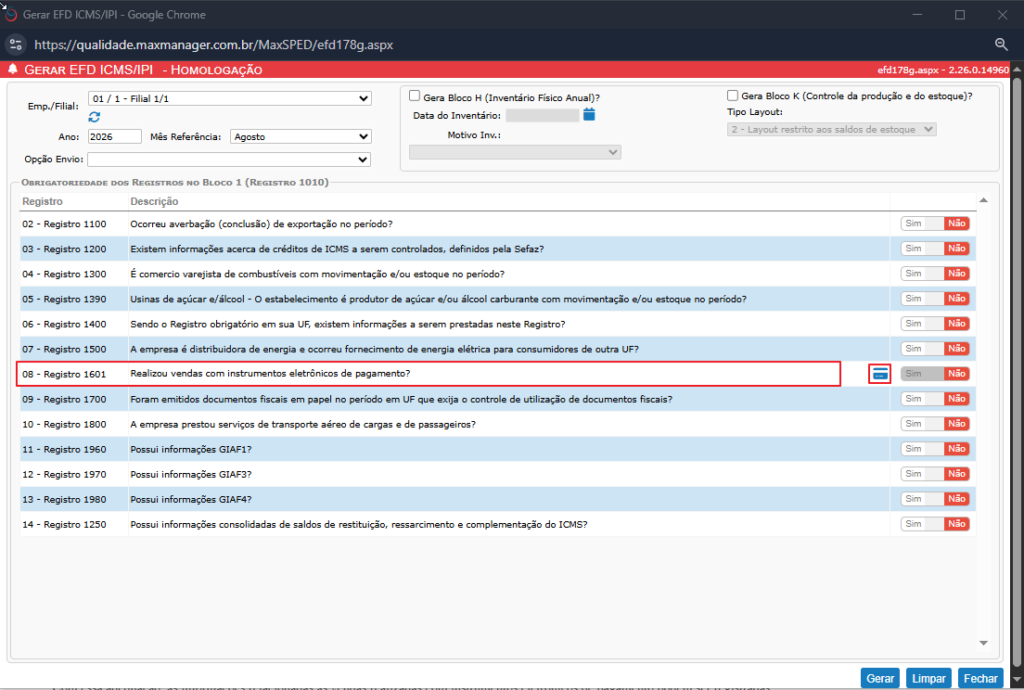Select row '03 - Registro 1200'

498,249
